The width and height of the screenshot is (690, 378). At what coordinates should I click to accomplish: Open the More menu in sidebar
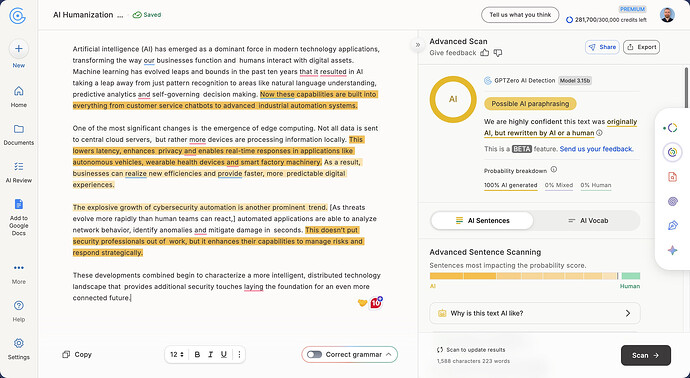coord(18,273)
